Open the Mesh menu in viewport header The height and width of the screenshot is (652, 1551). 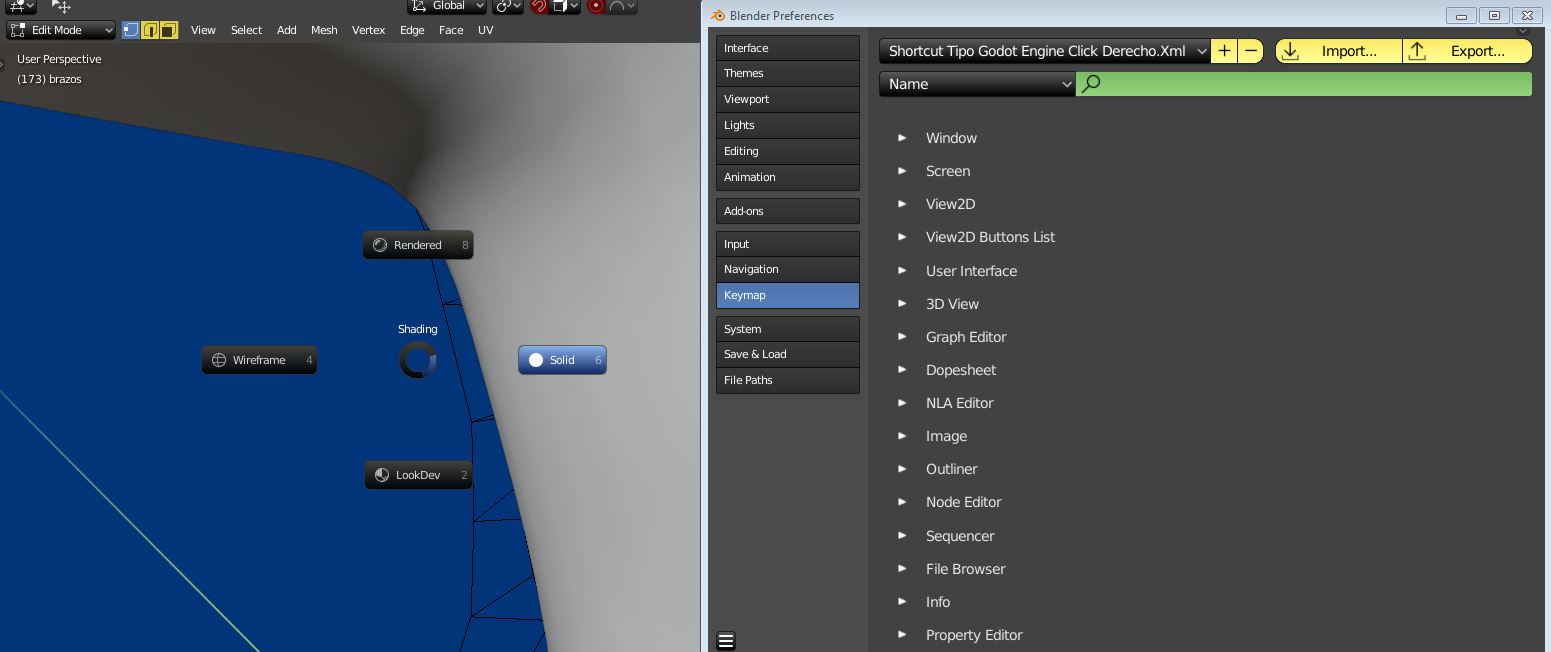tap(324, 30)
